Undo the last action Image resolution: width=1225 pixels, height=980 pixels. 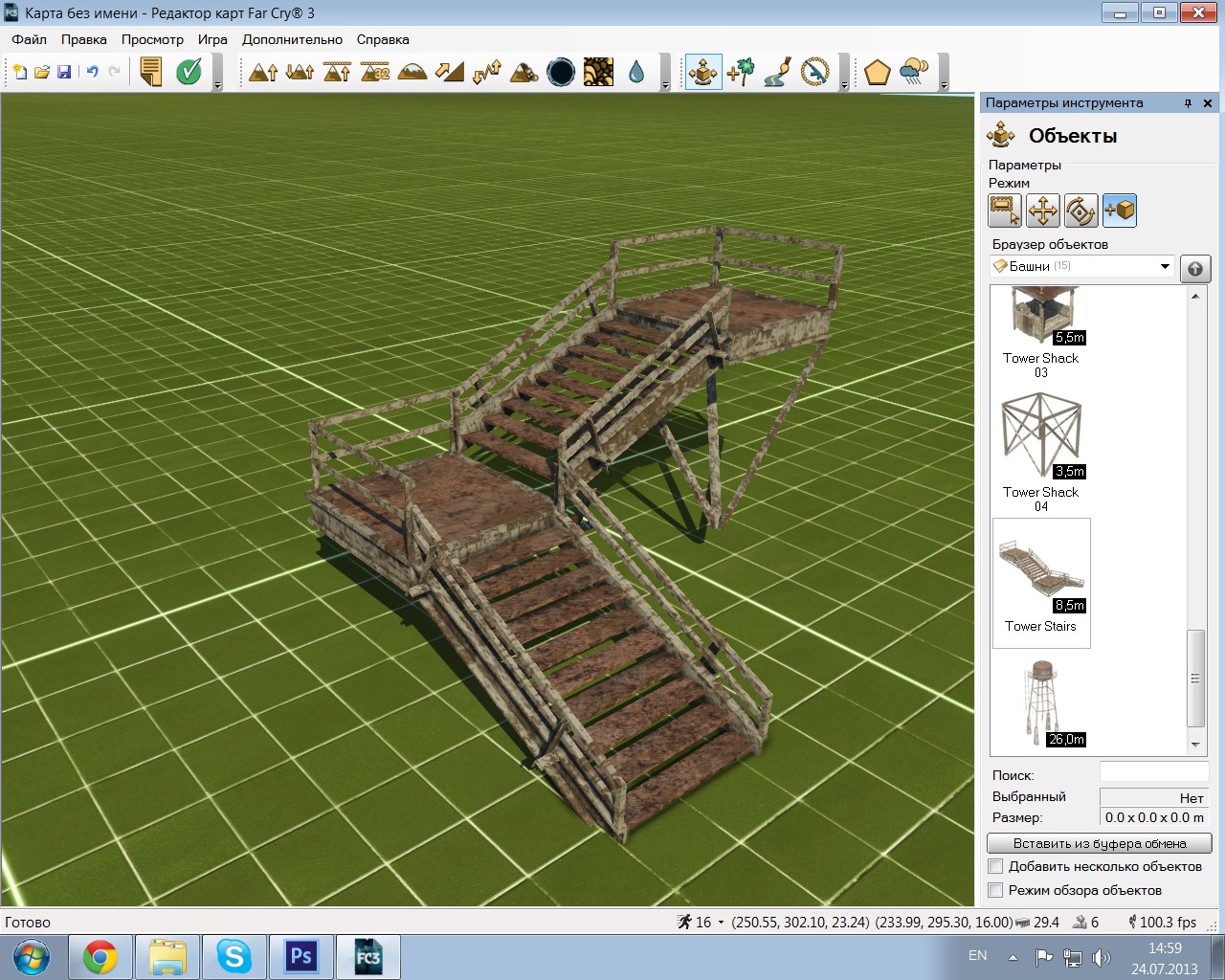(x=92, y=72)
